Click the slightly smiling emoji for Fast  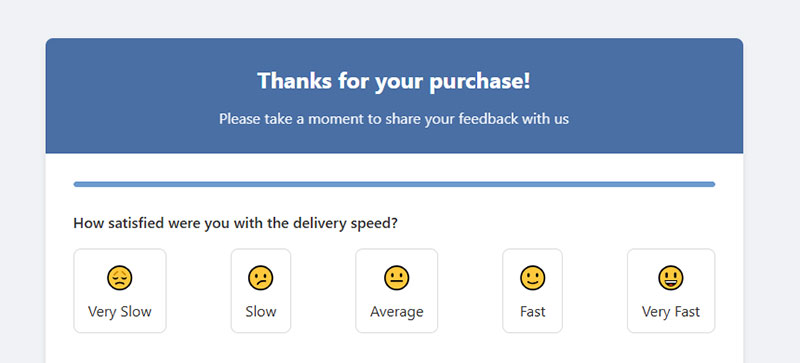tap(533, 278)
